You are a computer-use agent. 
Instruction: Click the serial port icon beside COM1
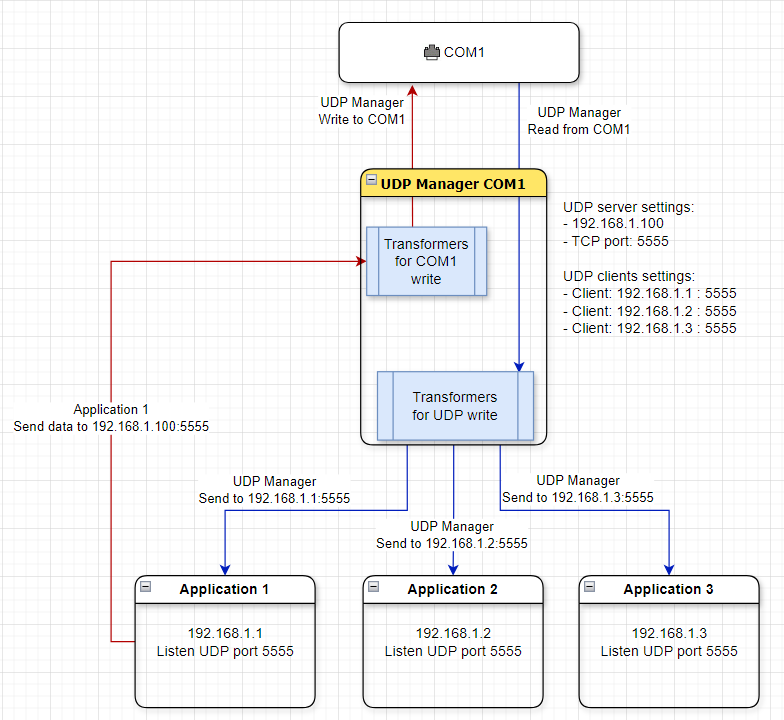click(x=432, y=52)
